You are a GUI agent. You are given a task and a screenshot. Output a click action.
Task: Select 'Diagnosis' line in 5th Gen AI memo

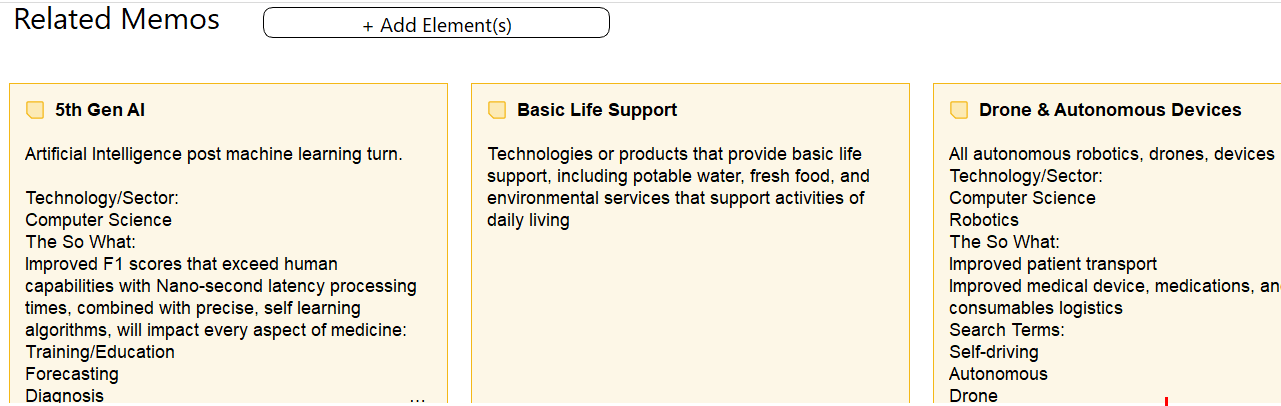click(64, 396)
